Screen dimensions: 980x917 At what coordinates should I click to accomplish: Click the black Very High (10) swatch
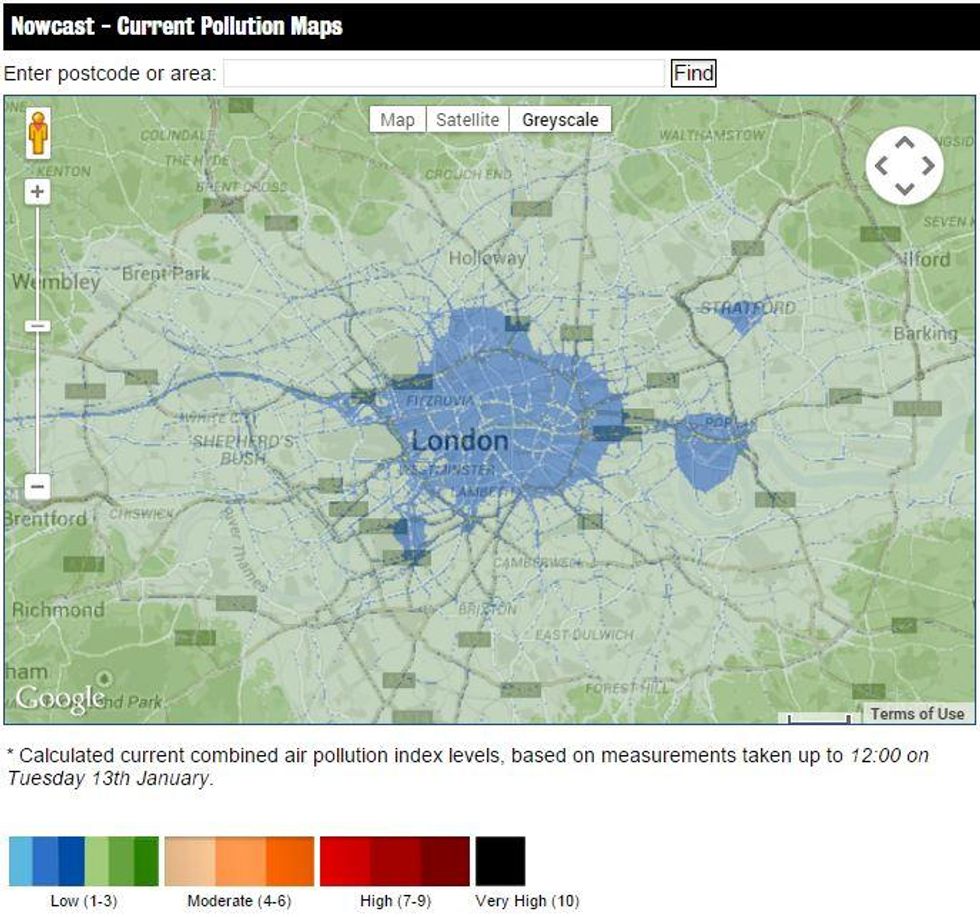(500, 861)
